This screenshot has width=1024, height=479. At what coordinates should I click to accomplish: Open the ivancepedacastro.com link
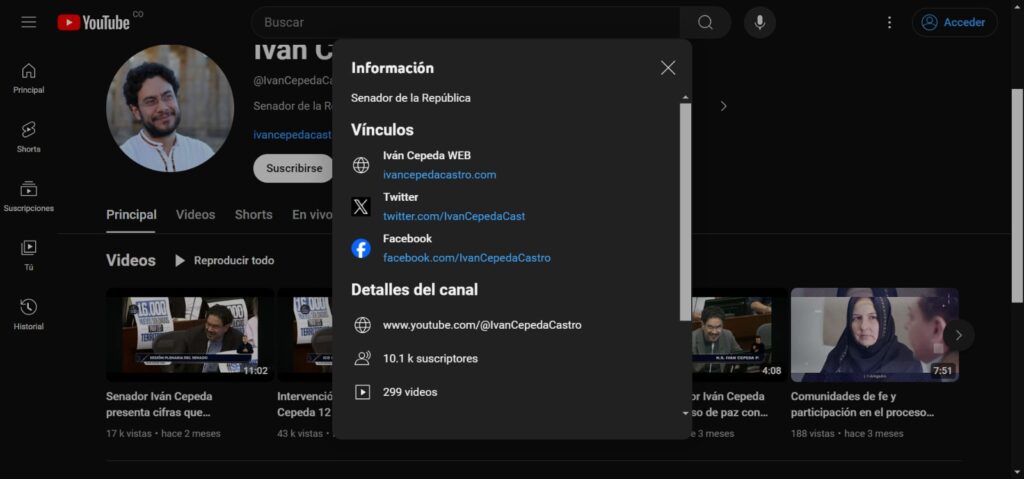[440, 175]
